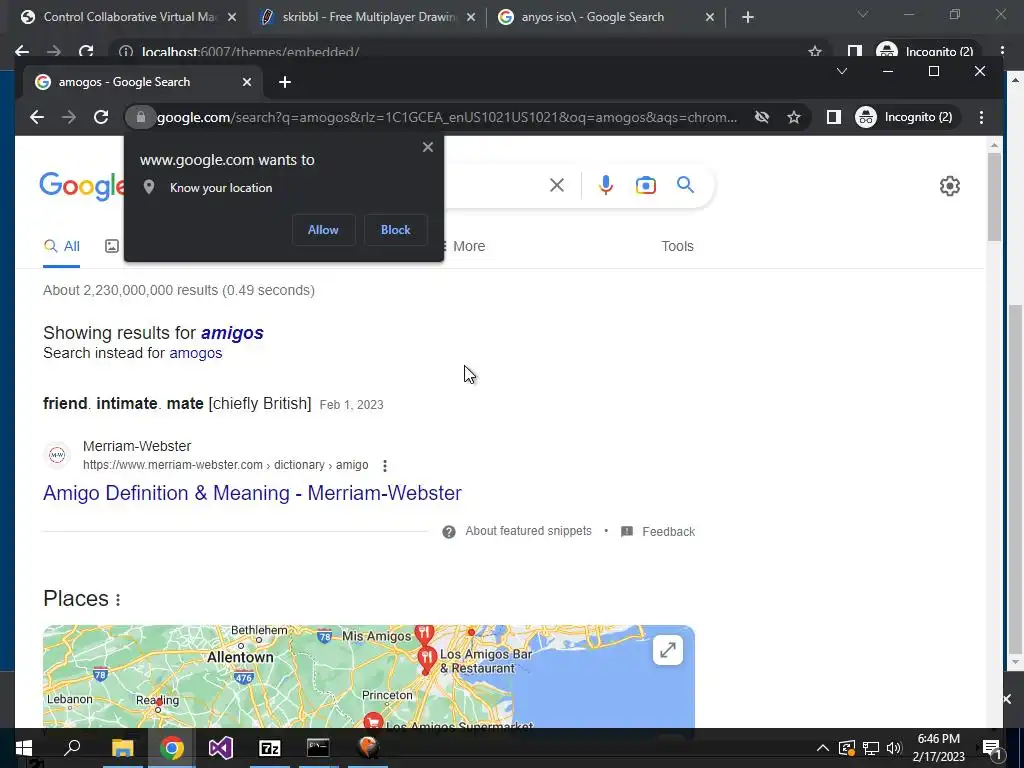Open the tab search chevron in the front window
The image size is (1024, 768).
[x=842, y=71]
